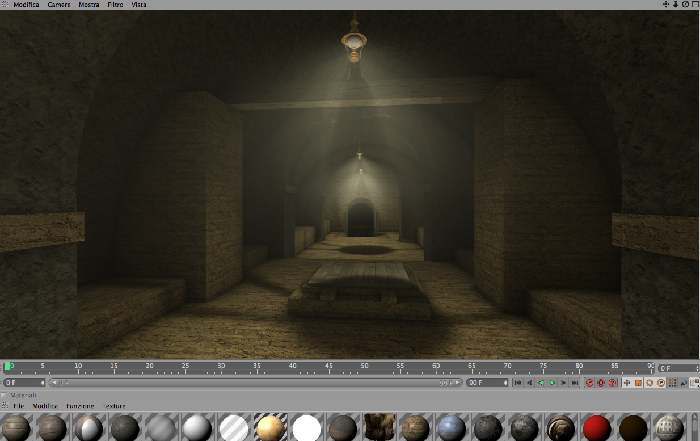
Task: Click the viewport menu grip icon
Action: coord(5,4)
